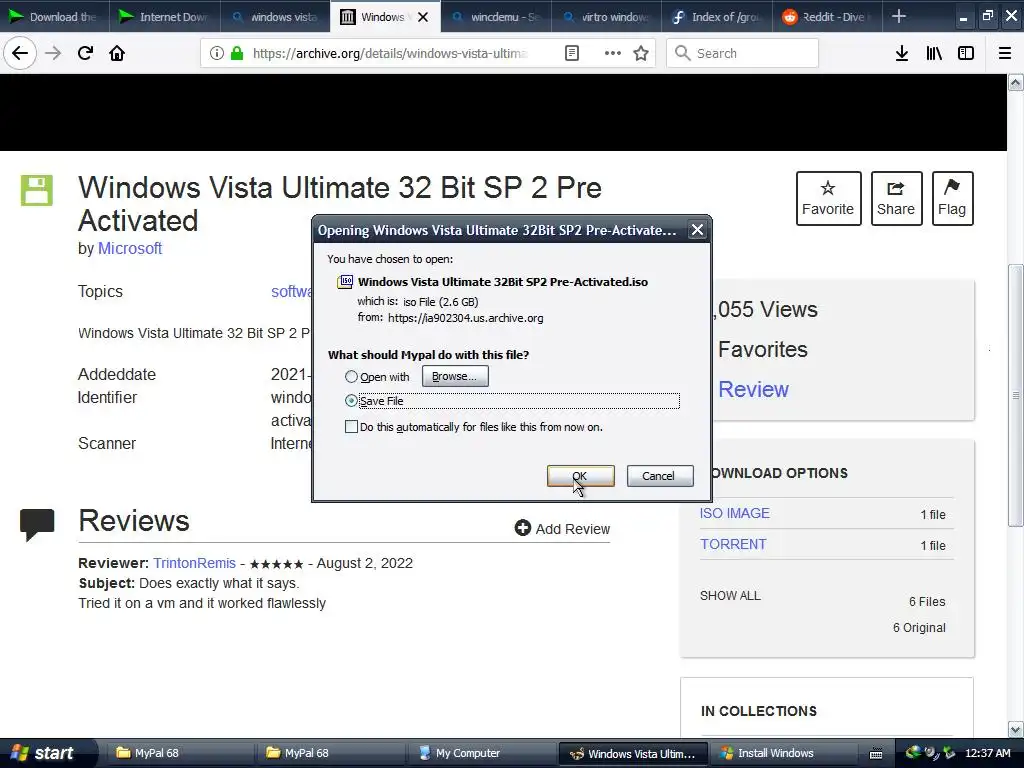Go to the browser home page
Image resolution: width=1024 pixels, height=768 pixels.
pyautogui.click(x=117, y=53)
